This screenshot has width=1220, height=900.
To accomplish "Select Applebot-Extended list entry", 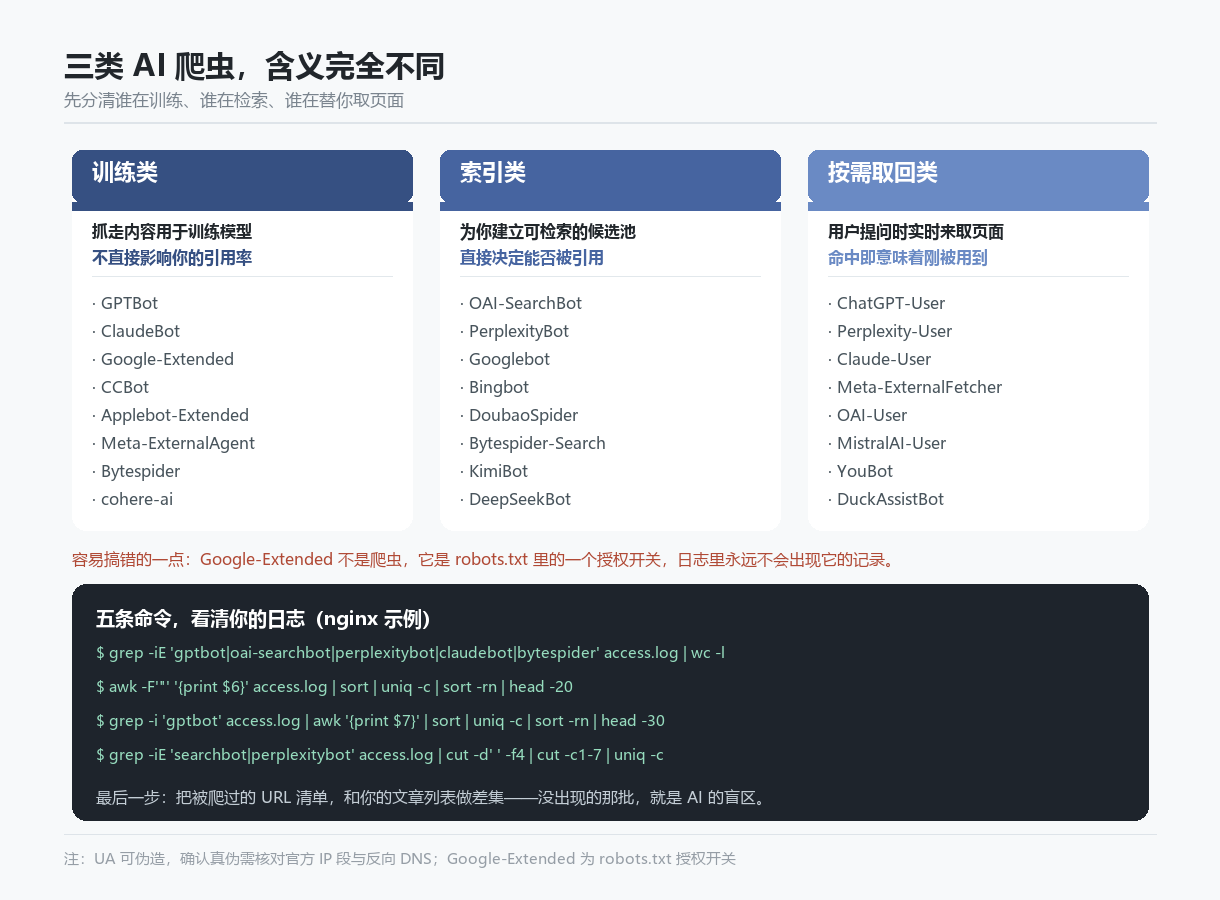I will point(171,415).
